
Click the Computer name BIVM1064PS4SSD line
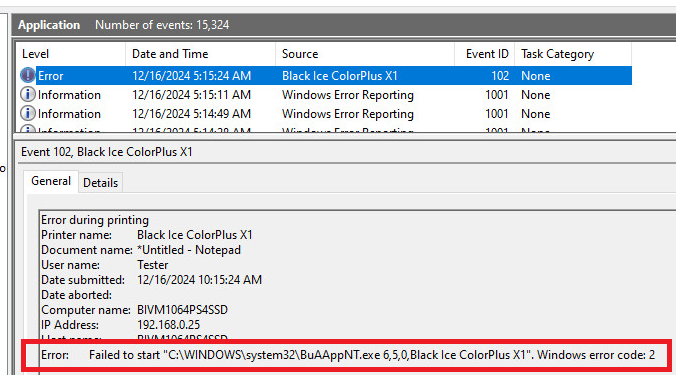click(135, 310)
